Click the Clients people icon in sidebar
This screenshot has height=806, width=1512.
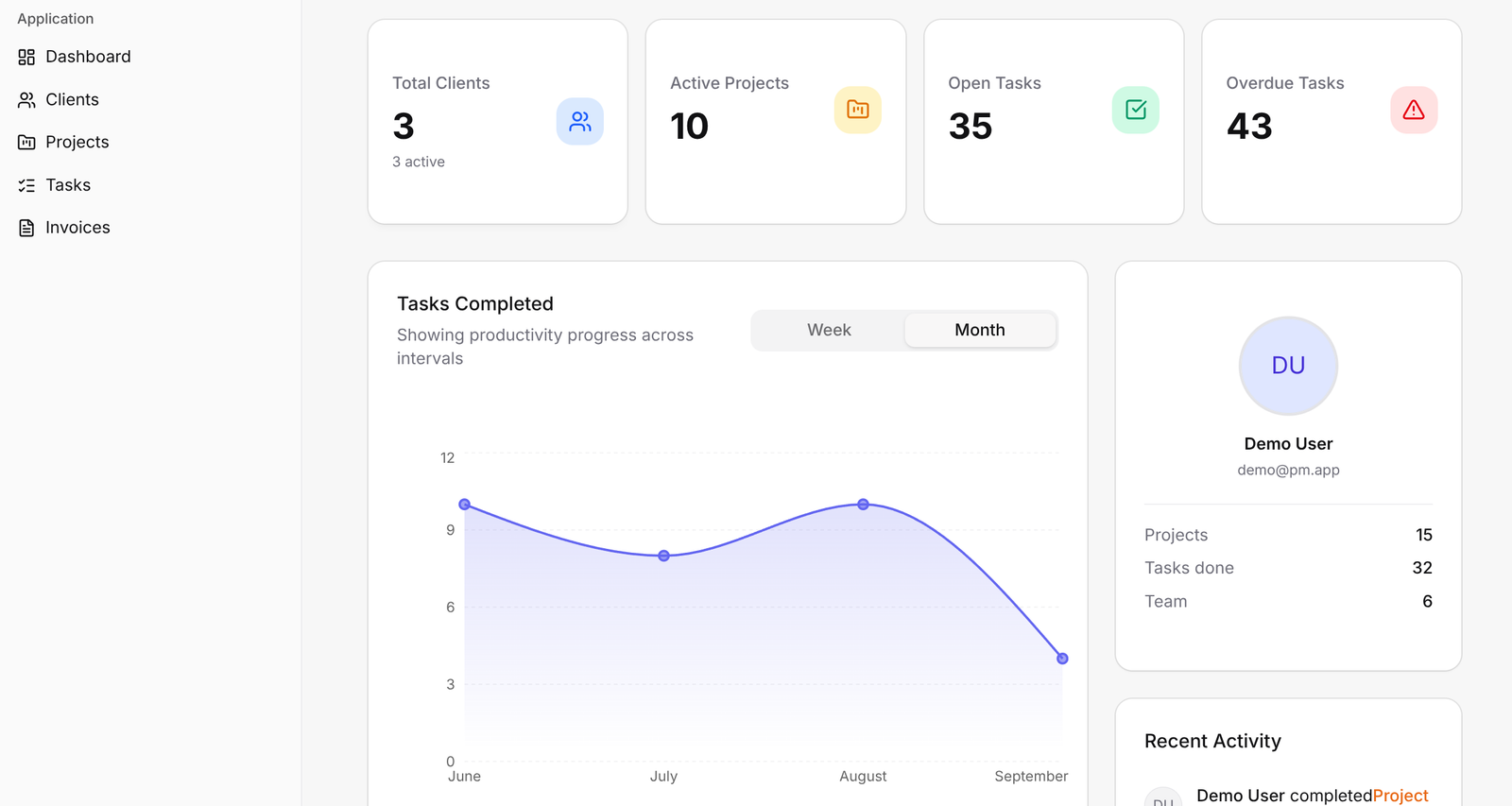tap(26, 99)
